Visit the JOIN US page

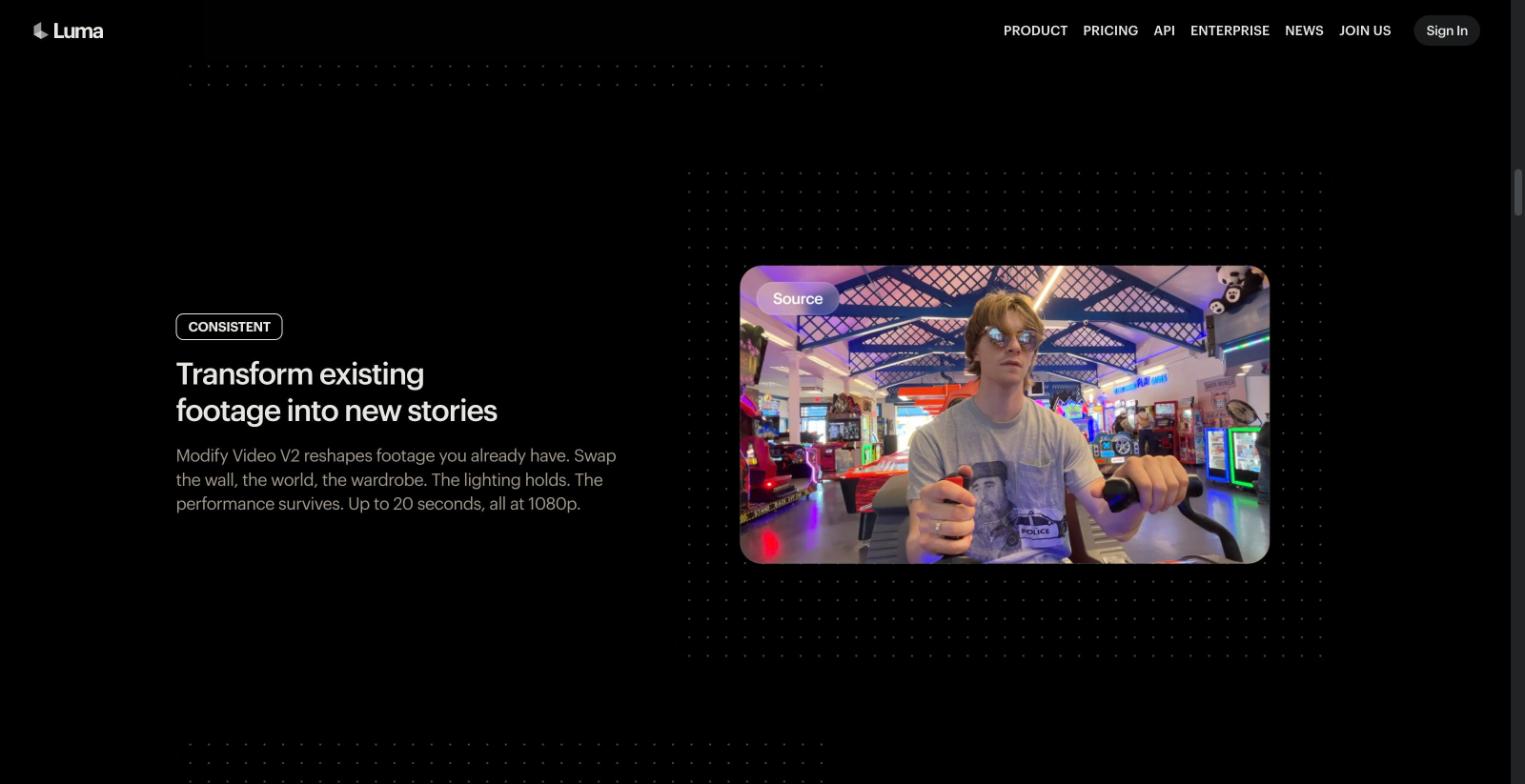click(1365, 31)
